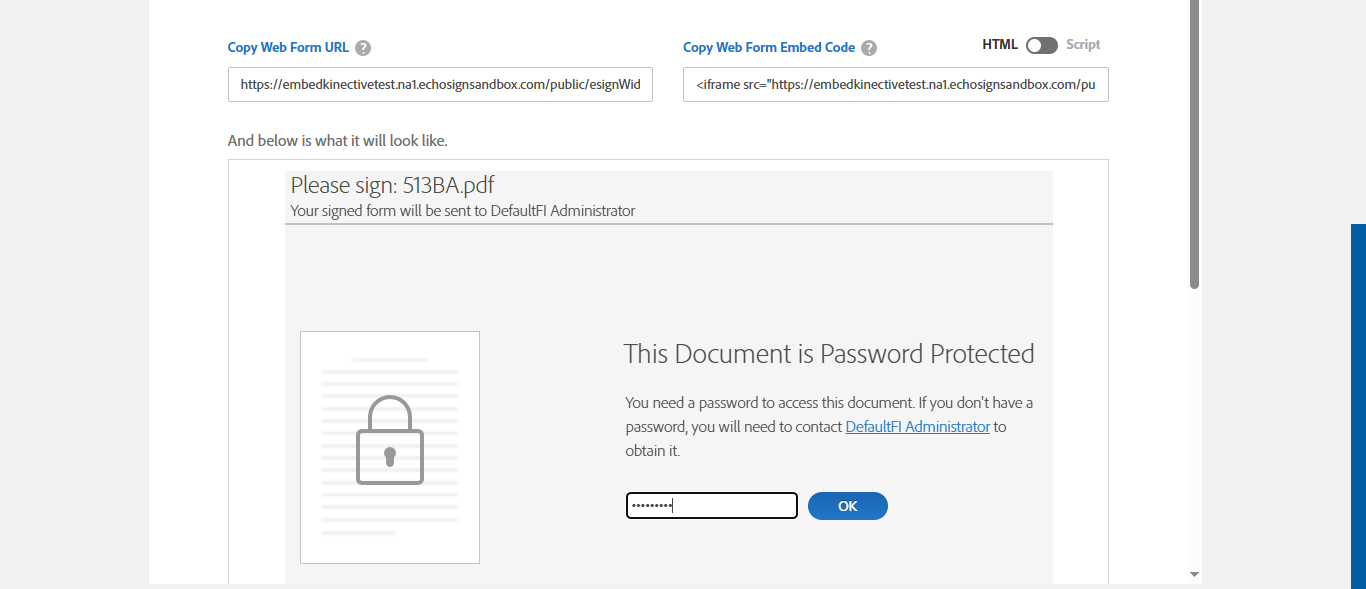Click into the document password field

click(x=711, y=506)
